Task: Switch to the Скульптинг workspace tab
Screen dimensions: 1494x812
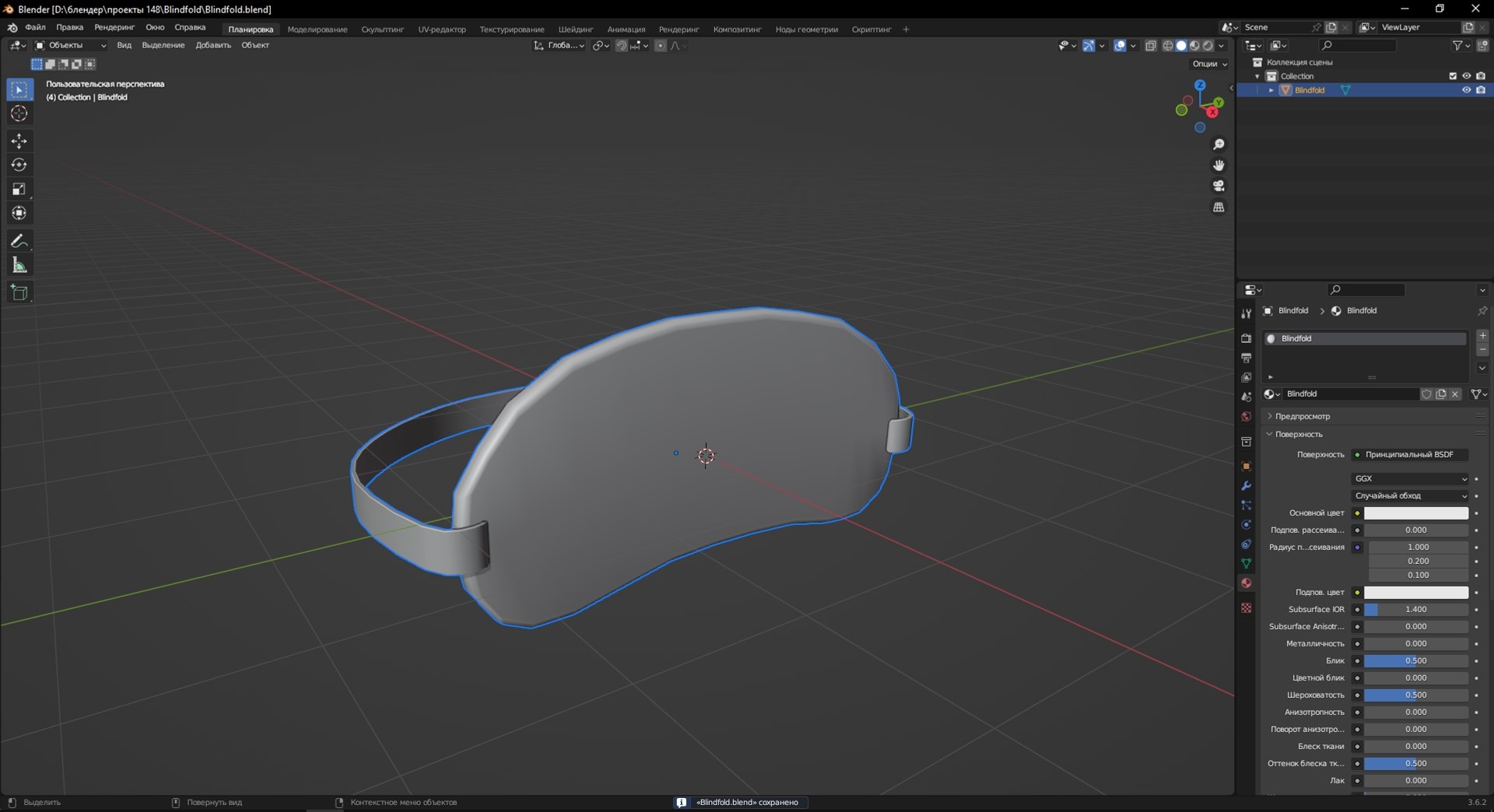Action: click(383, 30)
